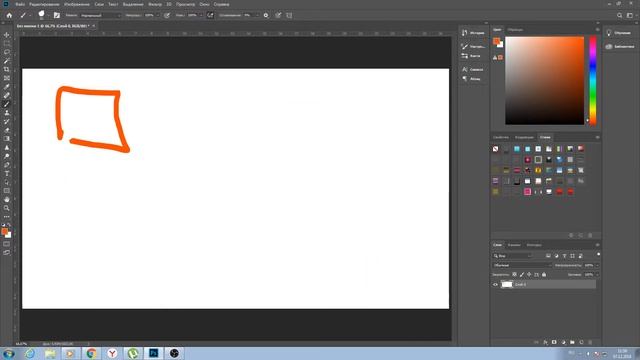Select the Move tool

click(7, 35)
